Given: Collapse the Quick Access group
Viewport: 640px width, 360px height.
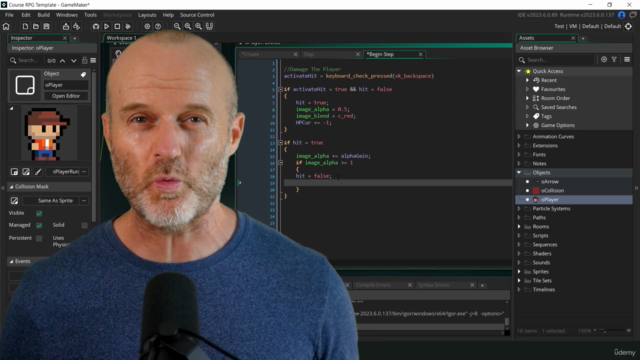Looking at the screenshot, I should [519, 71].
